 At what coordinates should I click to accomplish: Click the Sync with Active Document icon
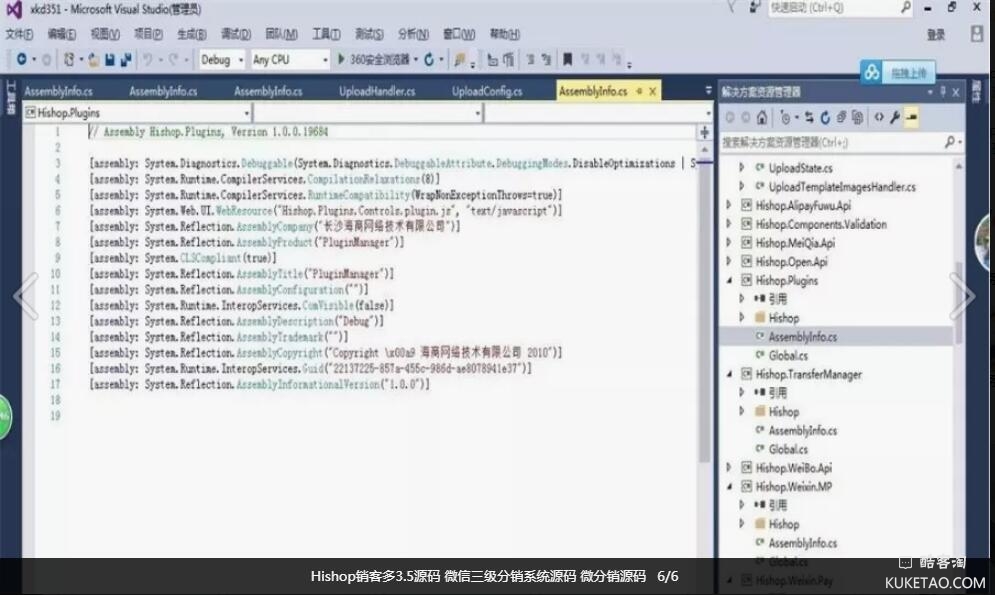click(809, 117)
